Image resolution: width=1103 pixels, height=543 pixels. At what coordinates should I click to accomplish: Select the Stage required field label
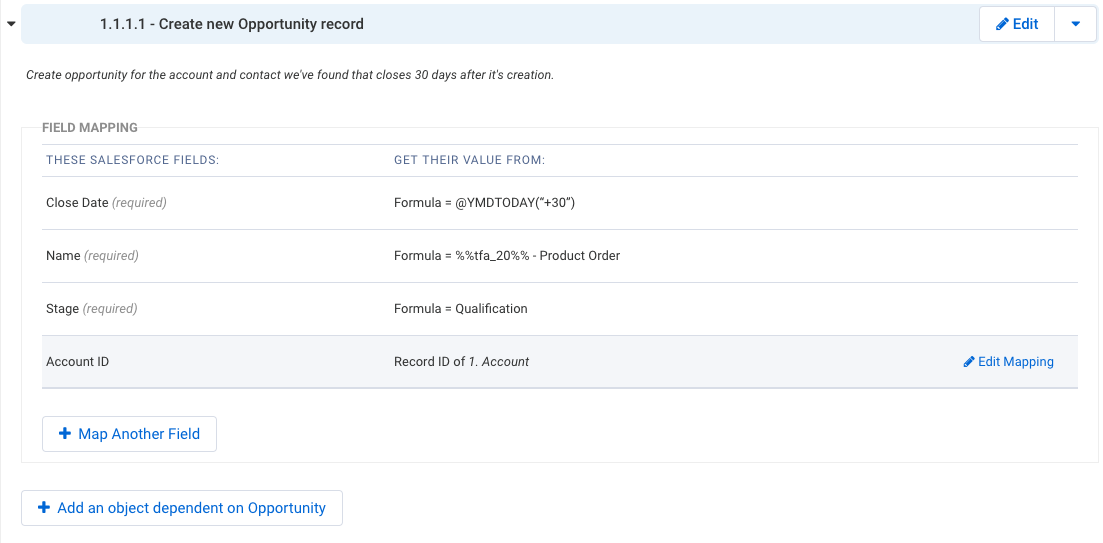pyautogui.click(x=91, y=309)
